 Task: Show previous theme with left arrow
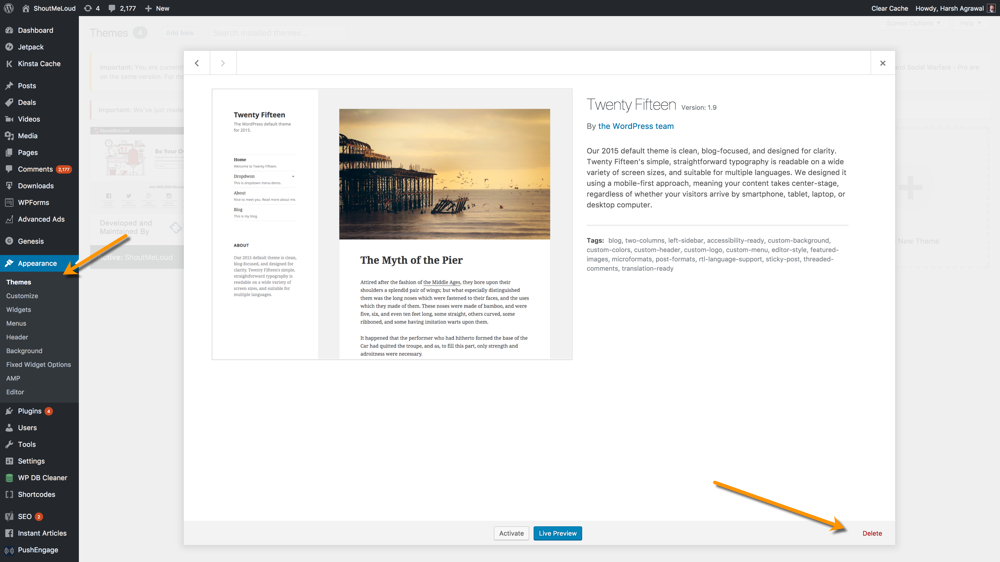pyautogui.click(x=197, y=63)
